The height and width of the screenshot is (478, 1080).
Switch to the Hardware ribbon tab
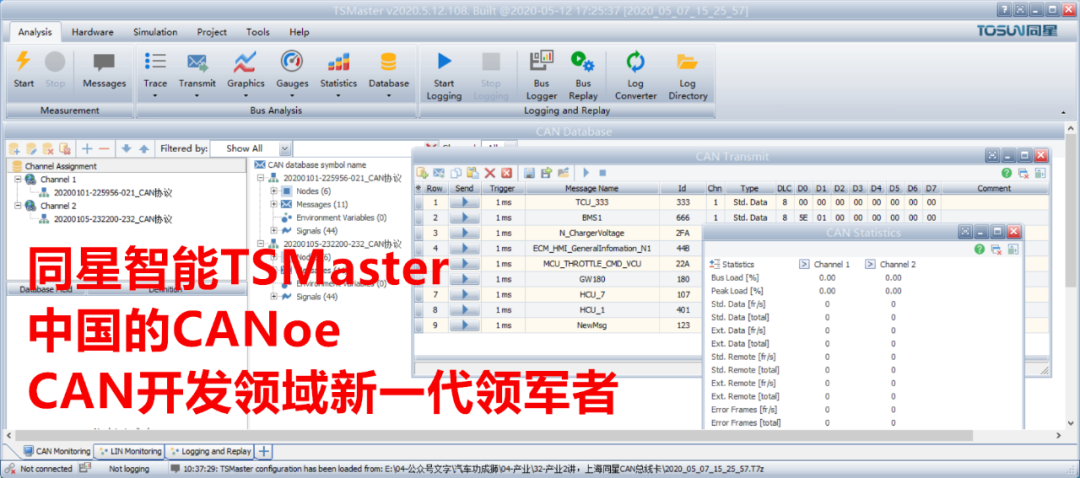point(92,32)
